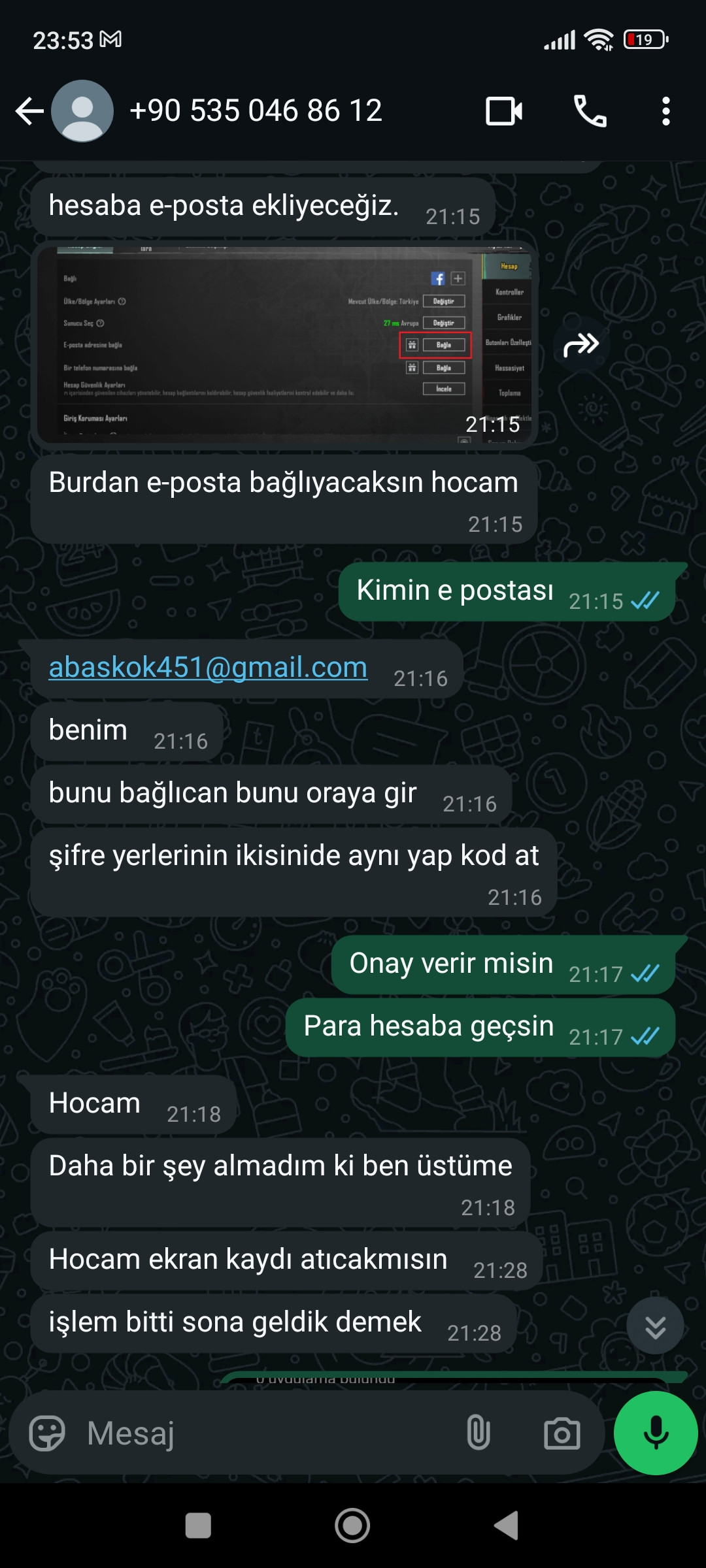
Task: Open the abaskok451@gmail.com email link
Action: point(208,667)
